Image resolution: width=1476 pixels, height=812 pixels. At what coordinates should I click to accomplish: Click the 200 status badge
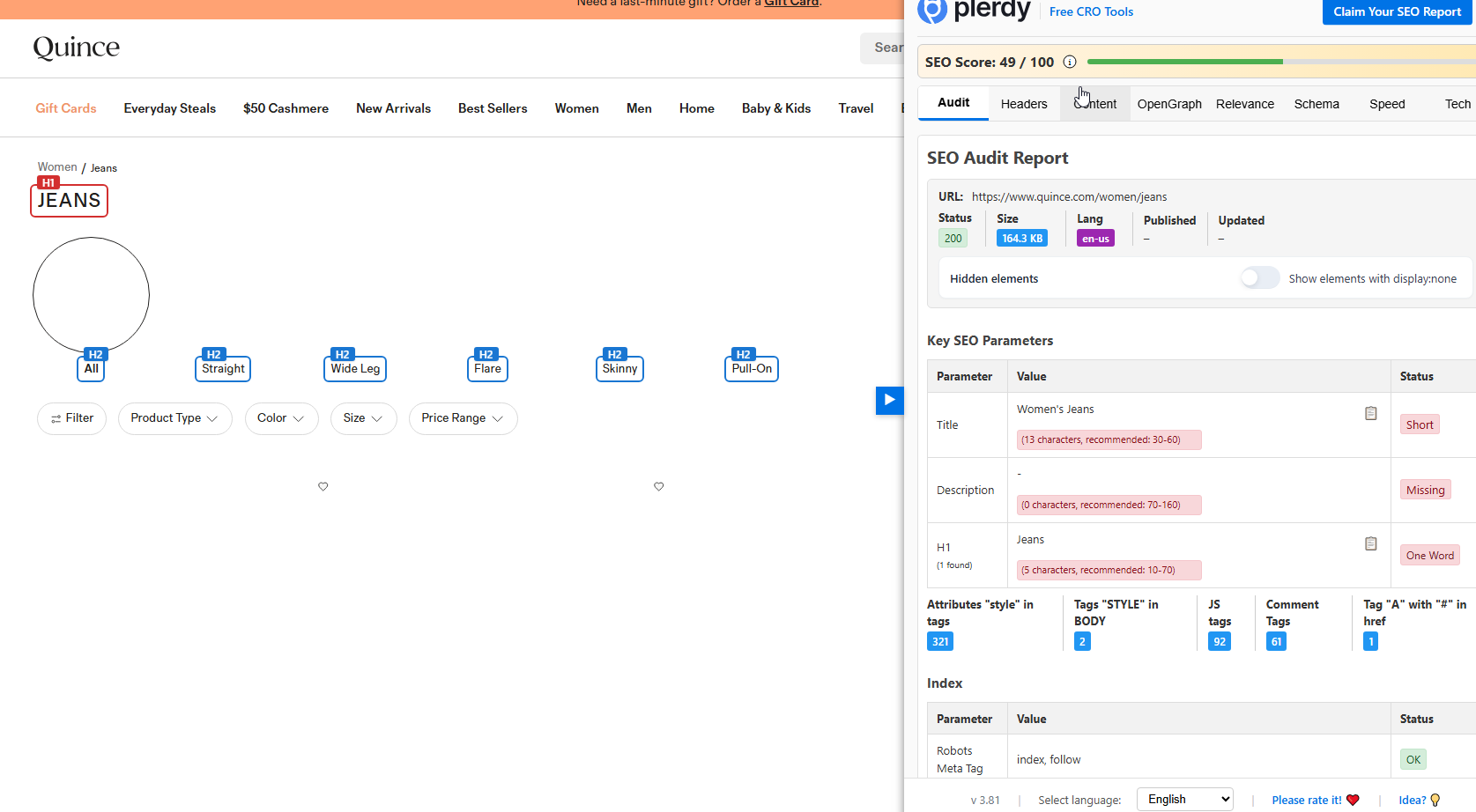point(953,239)
